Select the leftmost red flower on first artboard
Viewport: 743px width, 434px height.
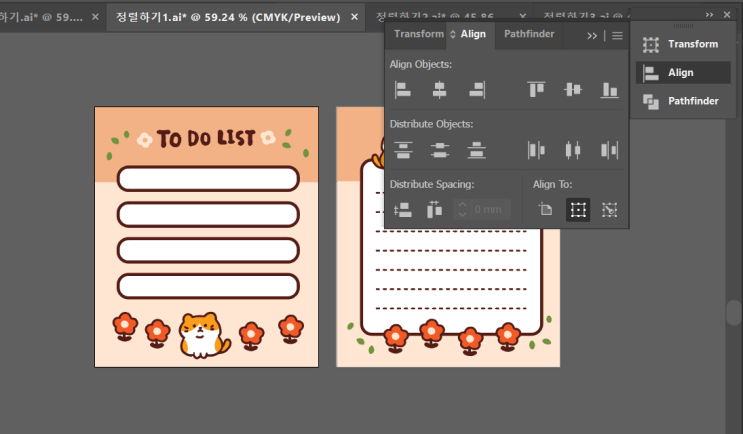pyautogui.click(x=125, y=326)
